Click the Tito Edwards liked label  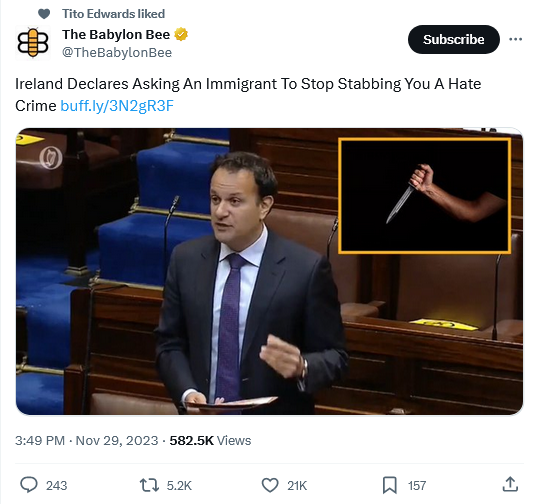(113, 14)
